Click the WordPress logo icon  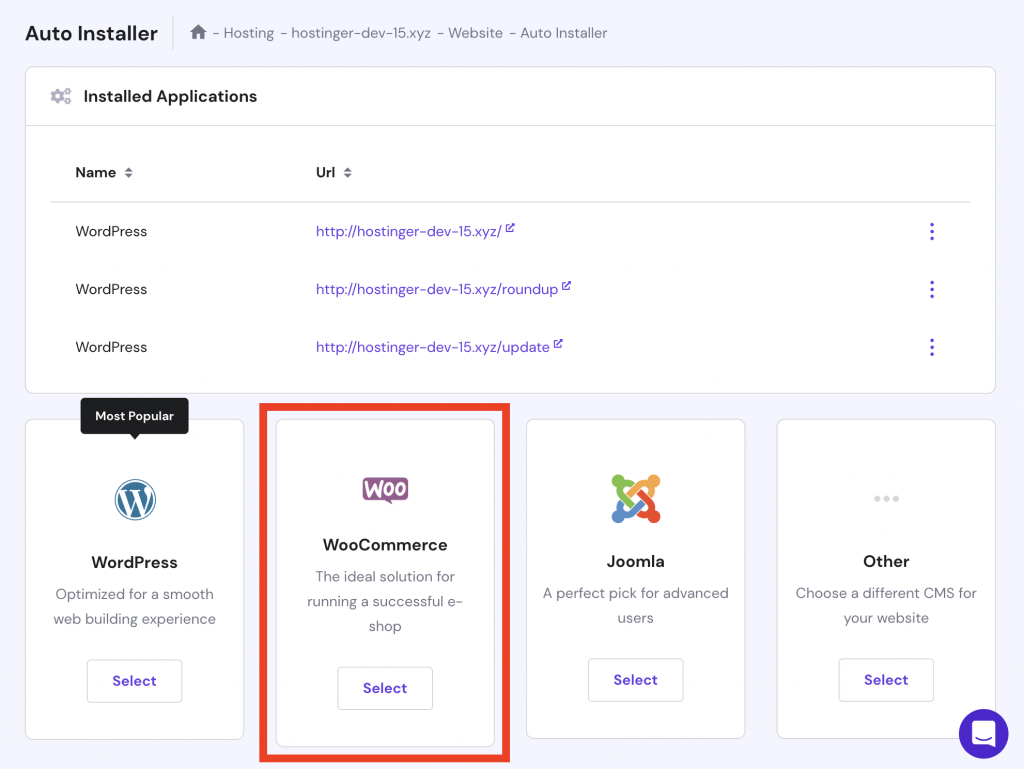click(x=135, y=499)
